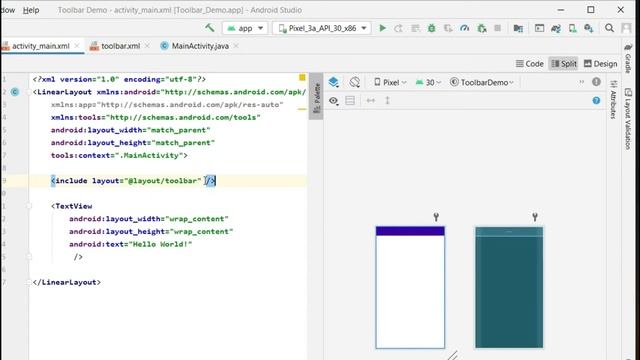The width and height of the screenshot is (640, 360).
Task: Collapse the TextView tag fold marker
Action: (x=29, y=206)
